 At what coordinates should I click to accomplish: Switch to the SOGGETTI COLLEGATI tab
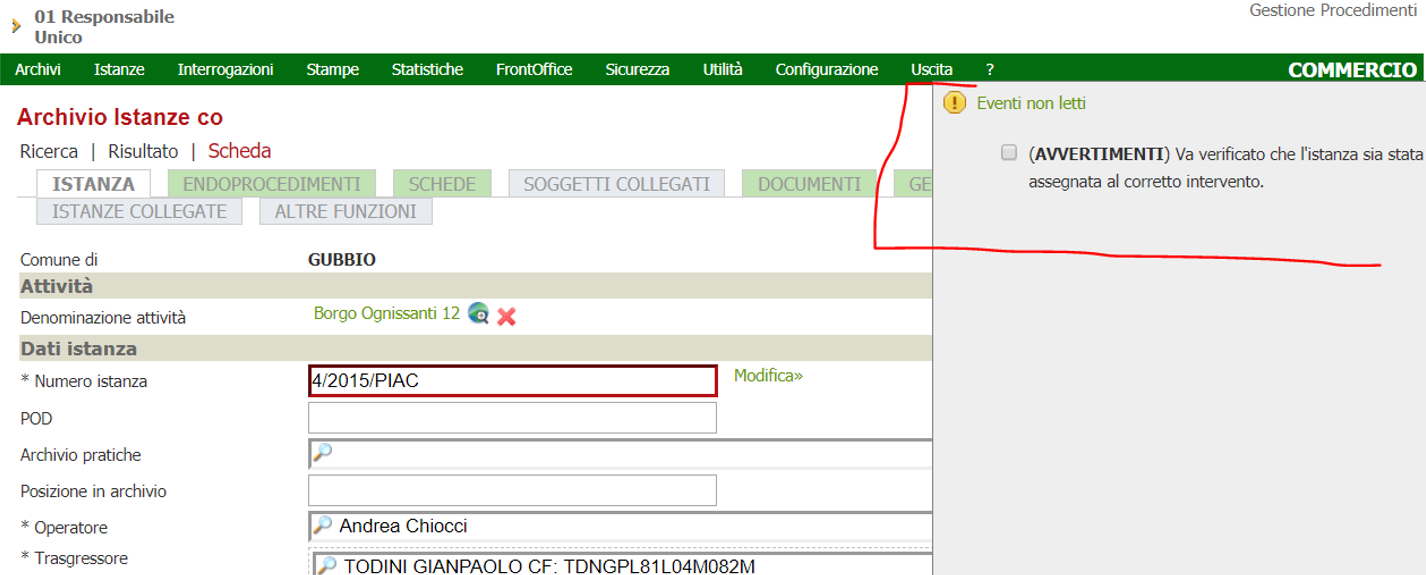tap(616, 184)
